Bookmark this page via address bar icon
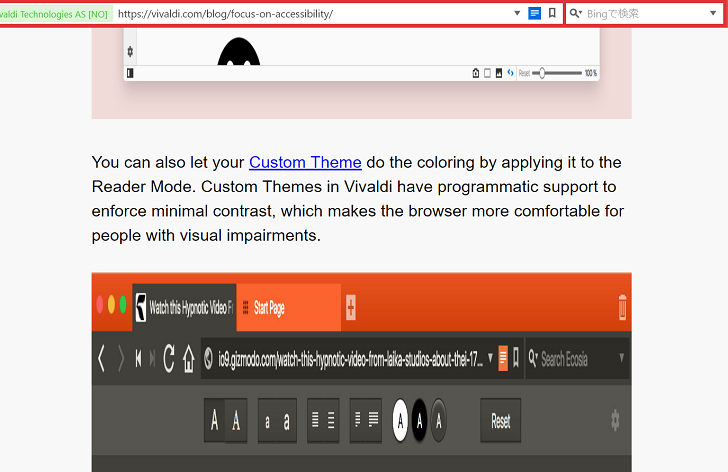The image size is (728, 472). tap(552, 13)
